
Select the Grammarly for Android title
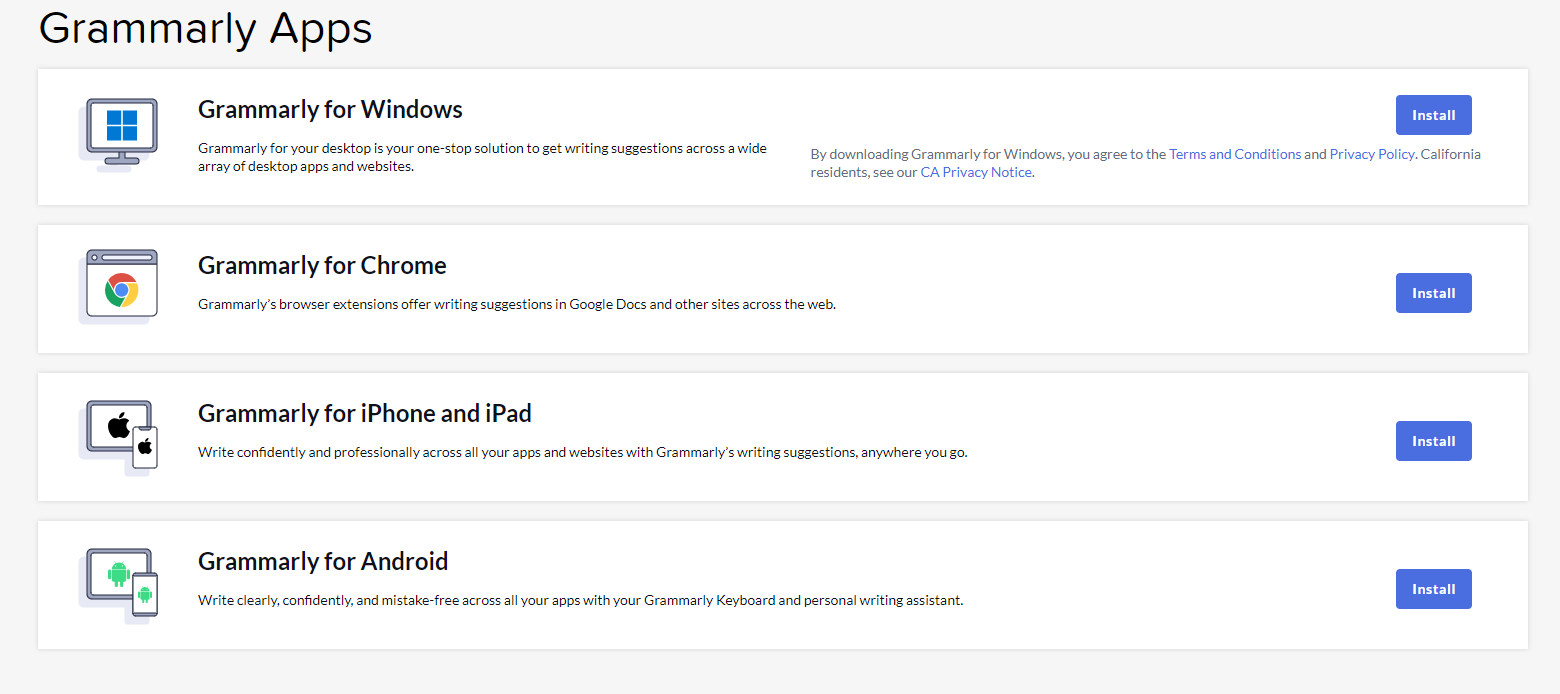pyautogui.click(x=323, y=561)
